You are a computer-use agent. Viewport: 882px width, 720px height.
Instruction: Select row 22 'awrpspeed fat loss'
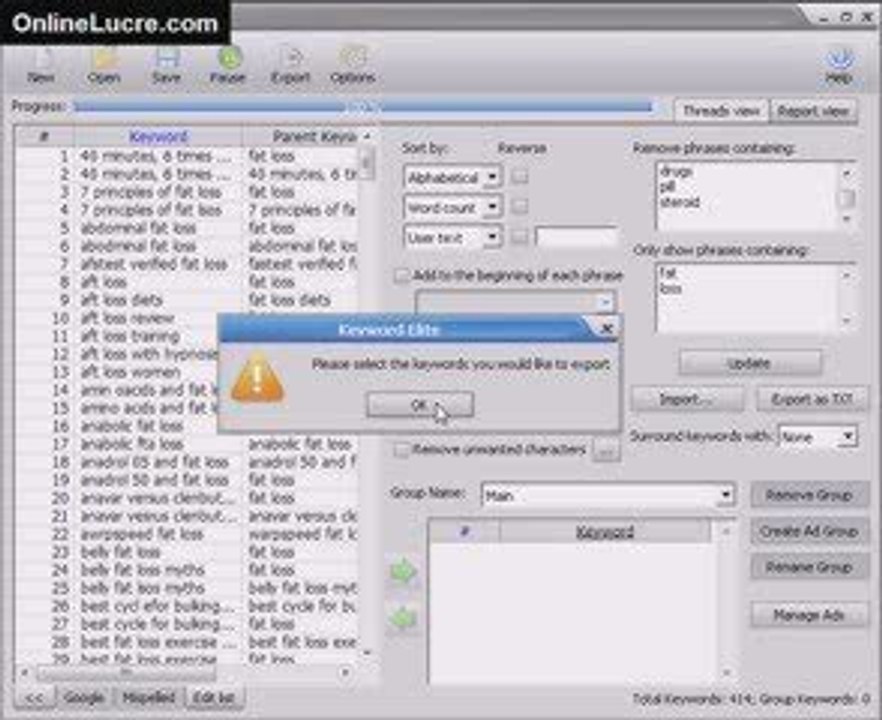(187, 534)
